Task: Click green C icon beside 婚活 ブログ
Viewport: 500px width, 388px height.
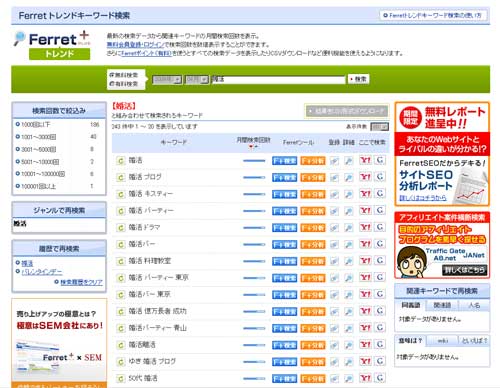Action: [x=120, y=178]
